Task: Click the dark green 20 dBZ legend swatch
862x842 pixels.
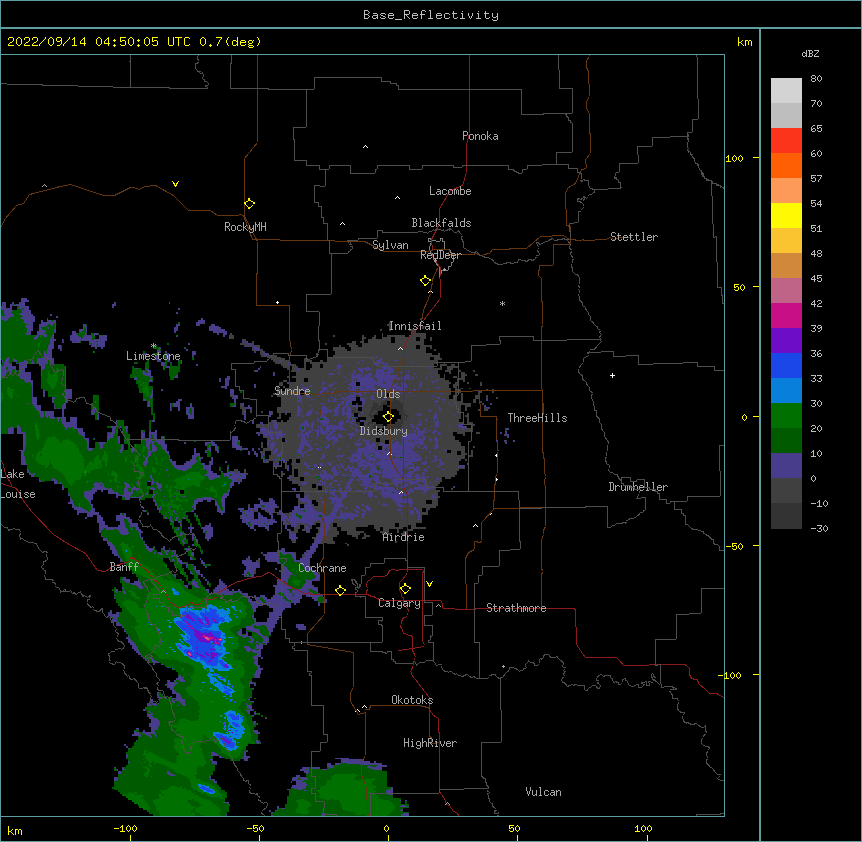Action: tap(786, 440)
